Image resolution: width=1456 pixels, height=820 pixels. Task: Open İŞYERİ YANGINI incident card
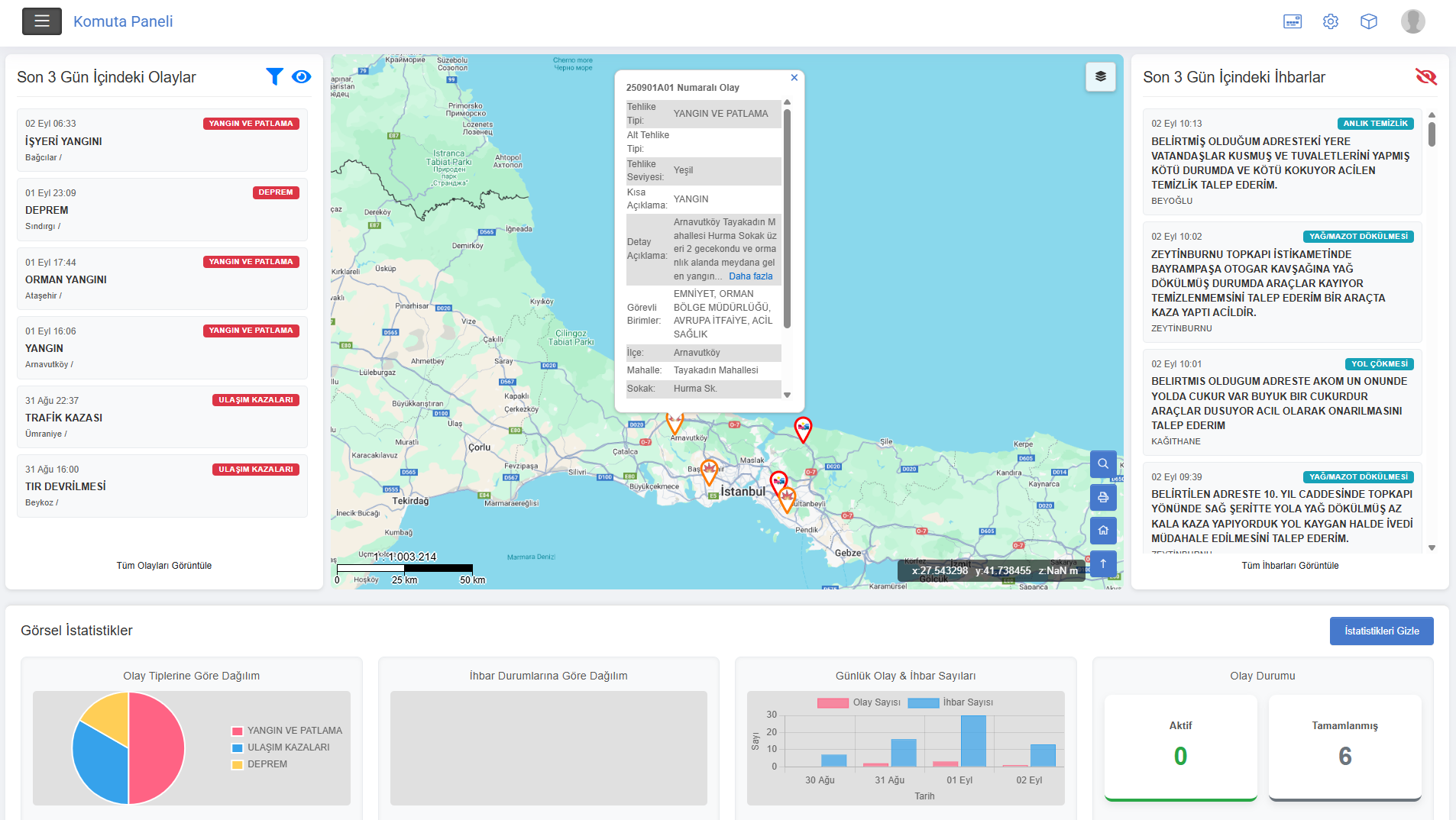click(x=162, y=140)
